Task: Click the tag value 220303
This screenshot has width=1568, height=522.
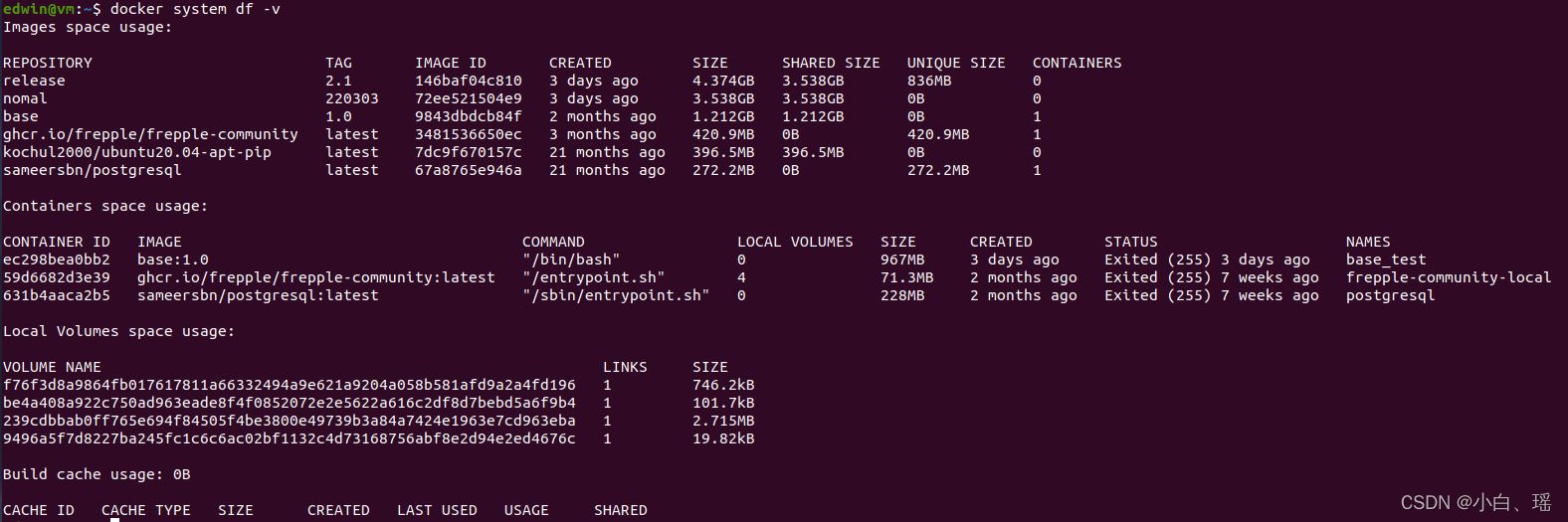Action: point(352,98)
